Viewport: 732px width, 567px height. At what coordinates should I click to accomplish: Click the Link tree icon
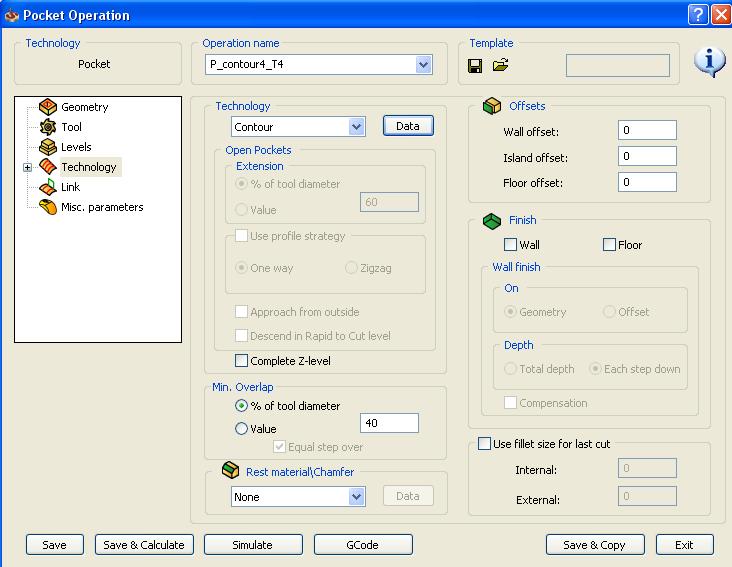[48, 187]
